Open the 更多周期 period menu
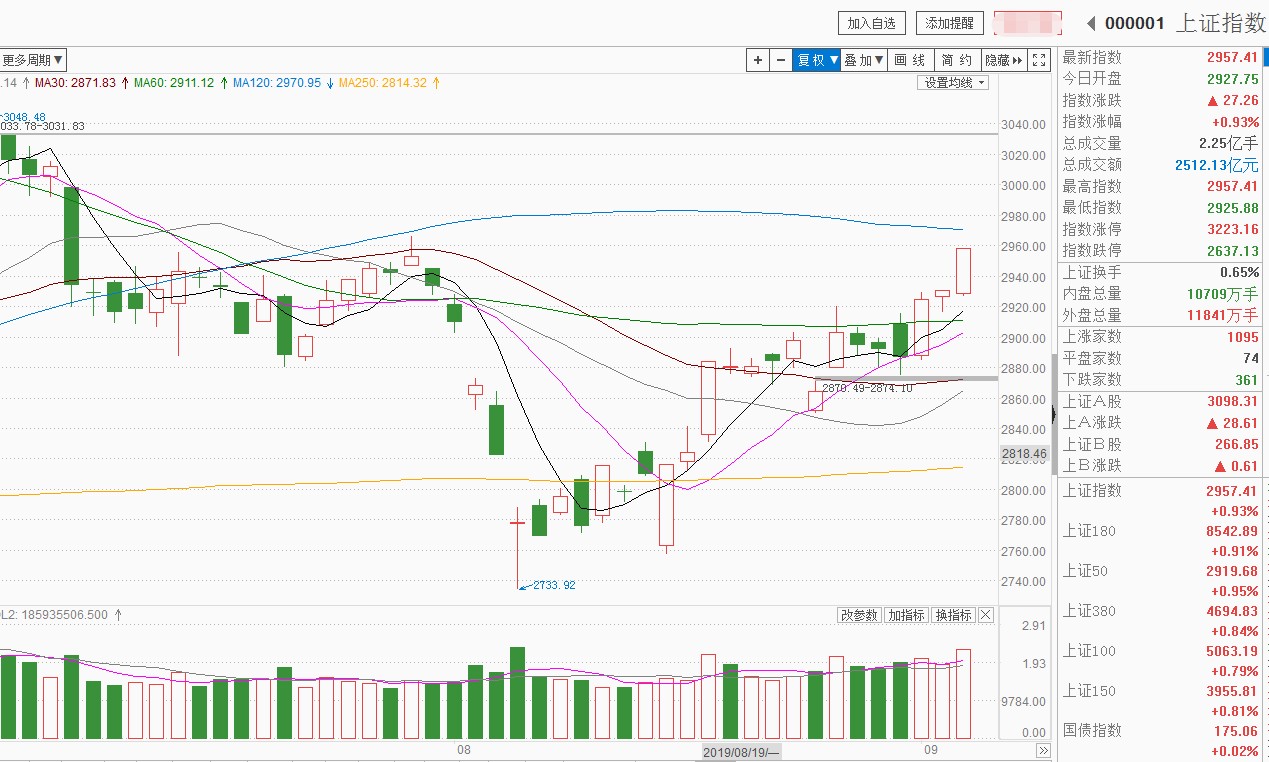 [33, 60]
